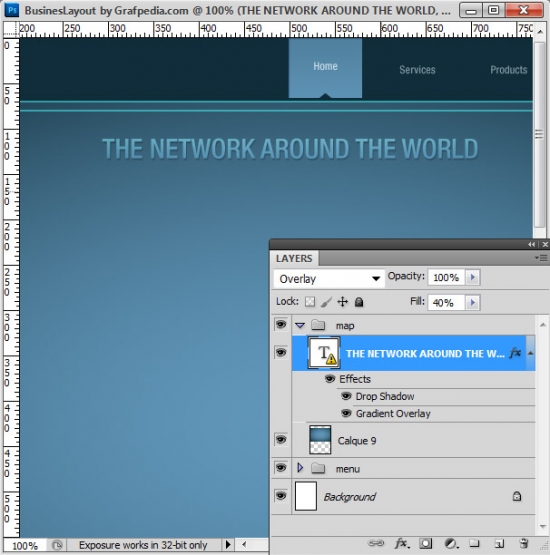This screenshot has height=555, width=550.
Task: Click the layers list scroll down arrow
Action: tap(543, 527)
